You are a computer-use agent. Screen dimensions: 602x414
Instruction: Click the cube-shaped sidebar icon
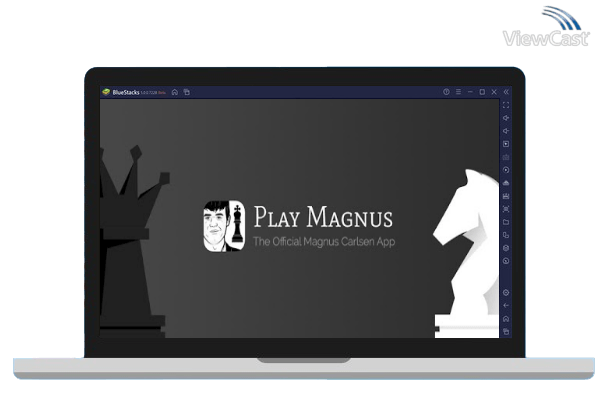pos(506,248)
